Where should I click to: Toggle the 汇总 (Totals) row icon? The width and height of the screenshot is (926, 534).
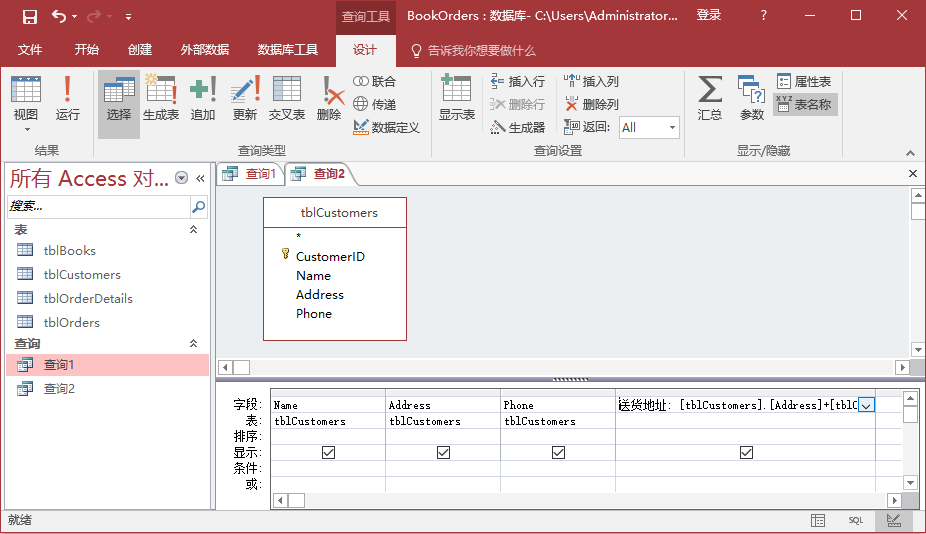pyautogui.click(x=710, y=99)
